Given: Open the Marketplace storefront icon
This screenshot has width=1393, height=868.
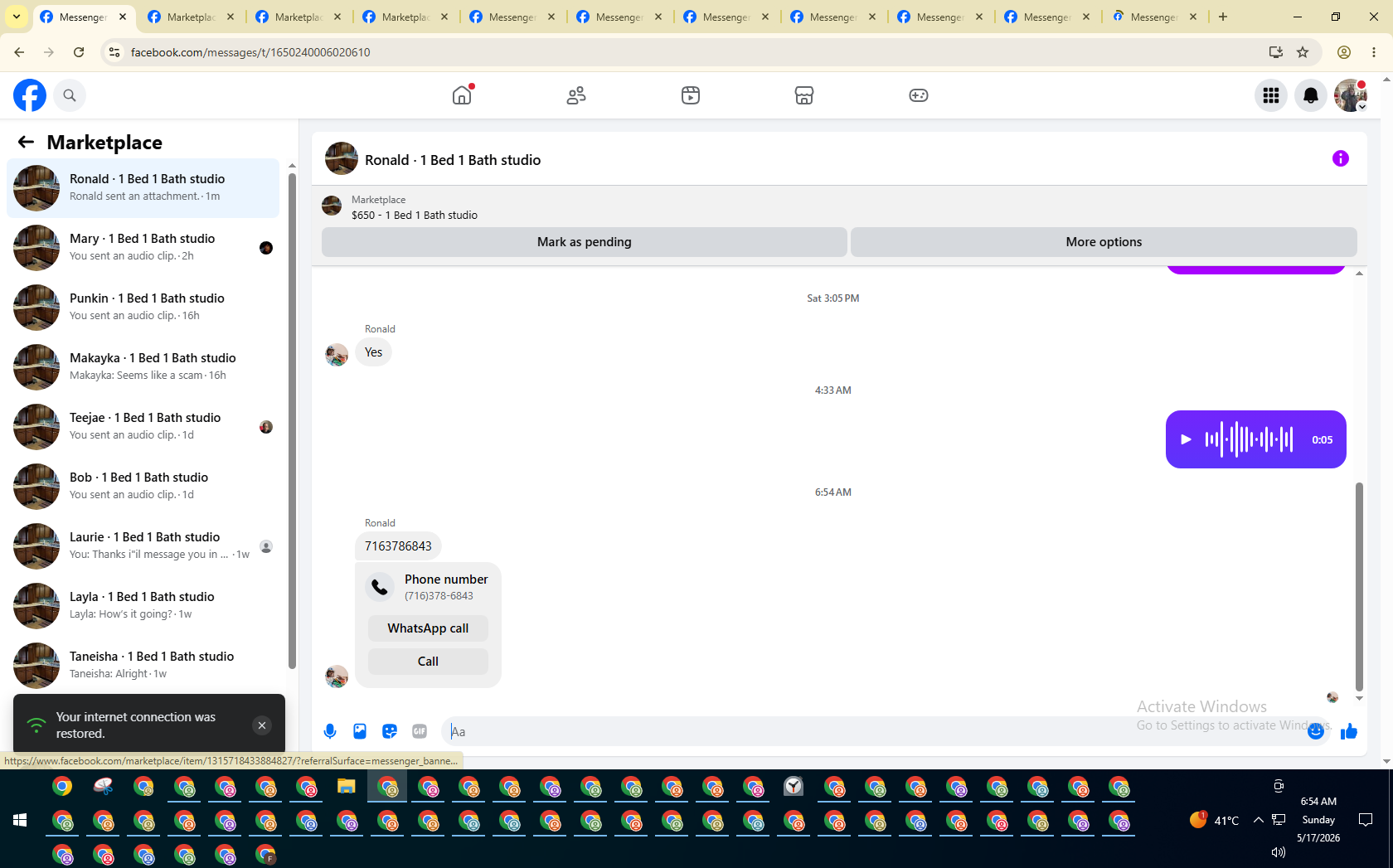Looking at the screenshot, I should click(804, 95).
